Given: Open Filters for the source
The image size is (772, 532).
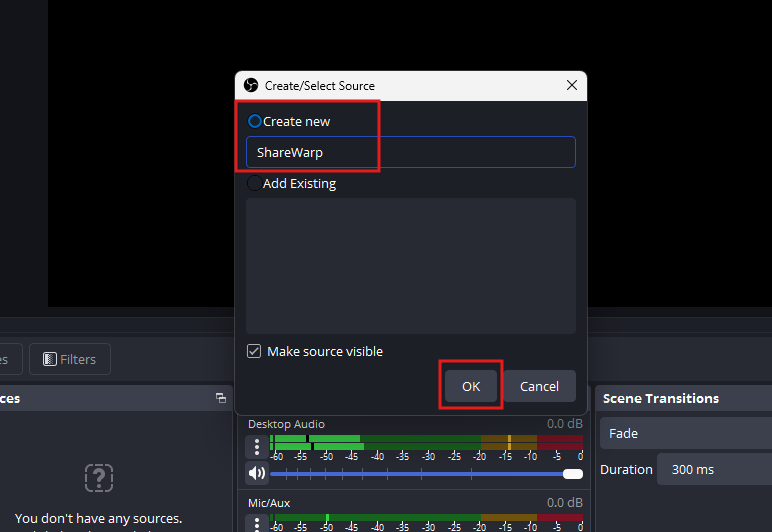Looking at the screenshot, I should [69, 359].
